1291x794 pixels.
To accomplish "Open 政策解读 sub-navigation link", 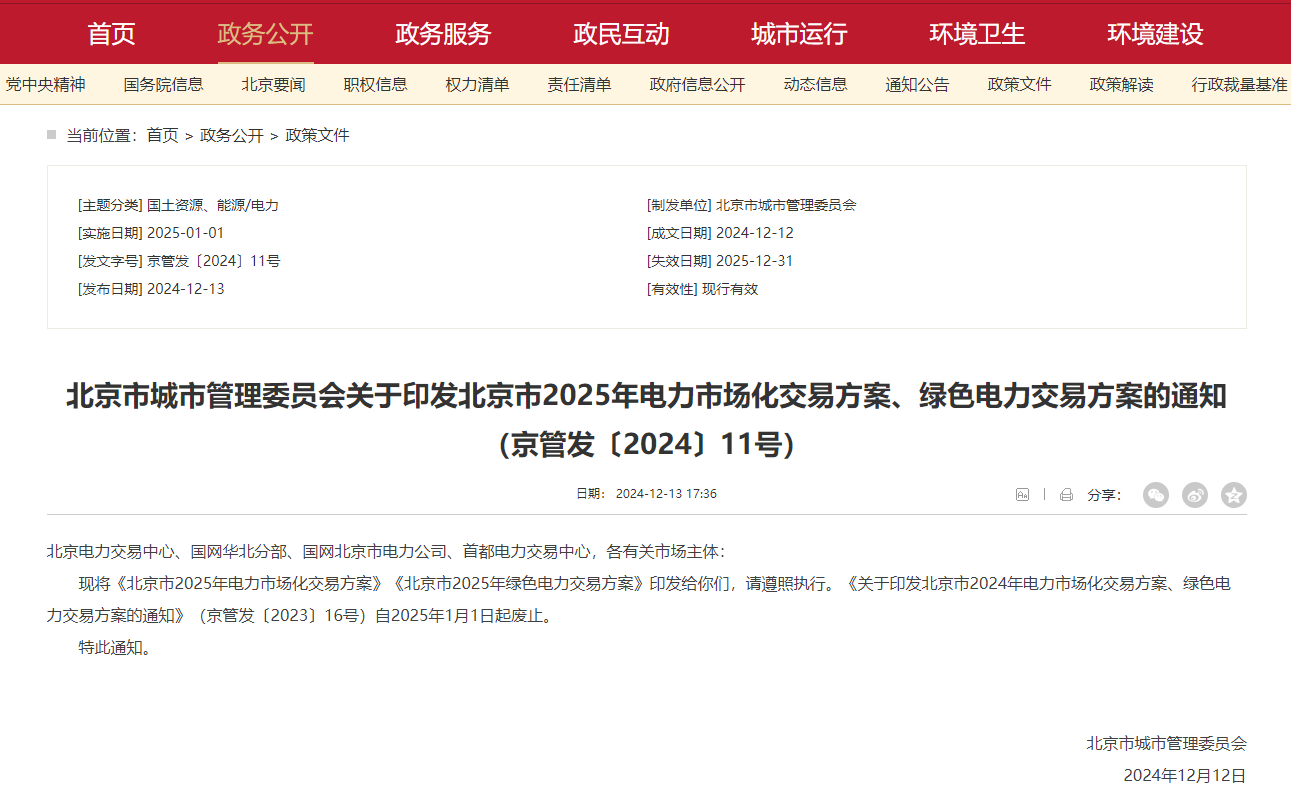I will coord(1121,85).
